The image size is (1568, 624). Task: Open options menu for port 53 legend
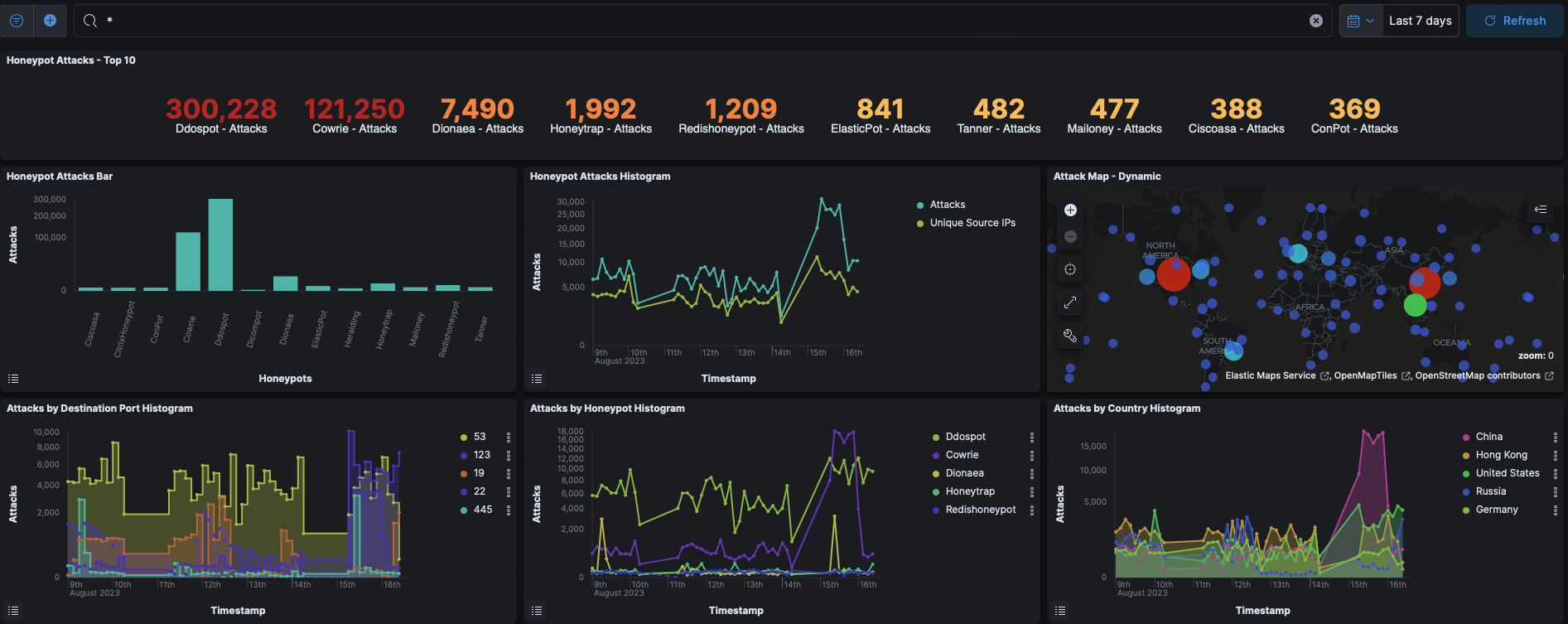pyautogui.click(x=509, y=437)
